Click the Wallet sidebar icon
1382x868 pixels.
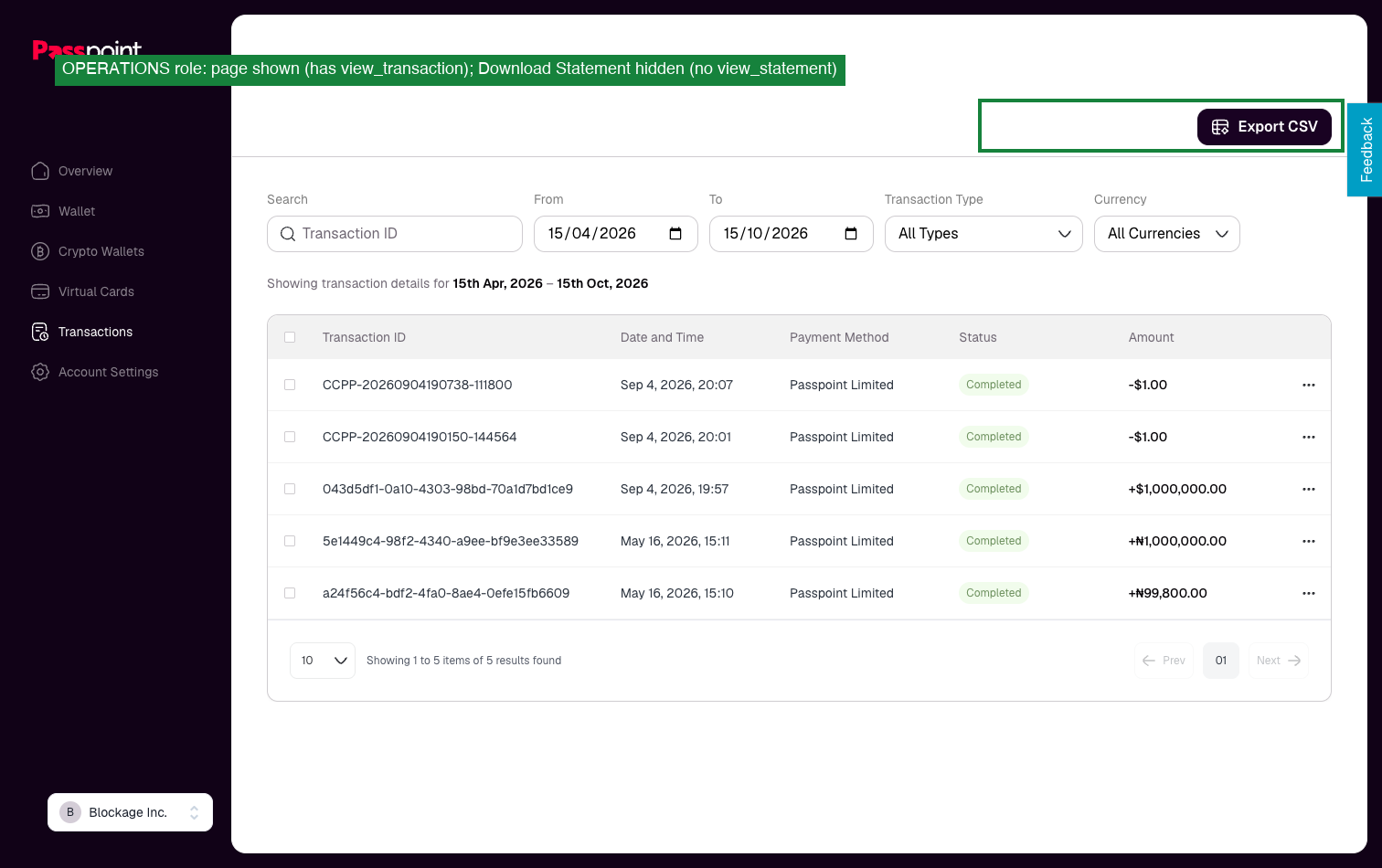(x=40, y=211)
